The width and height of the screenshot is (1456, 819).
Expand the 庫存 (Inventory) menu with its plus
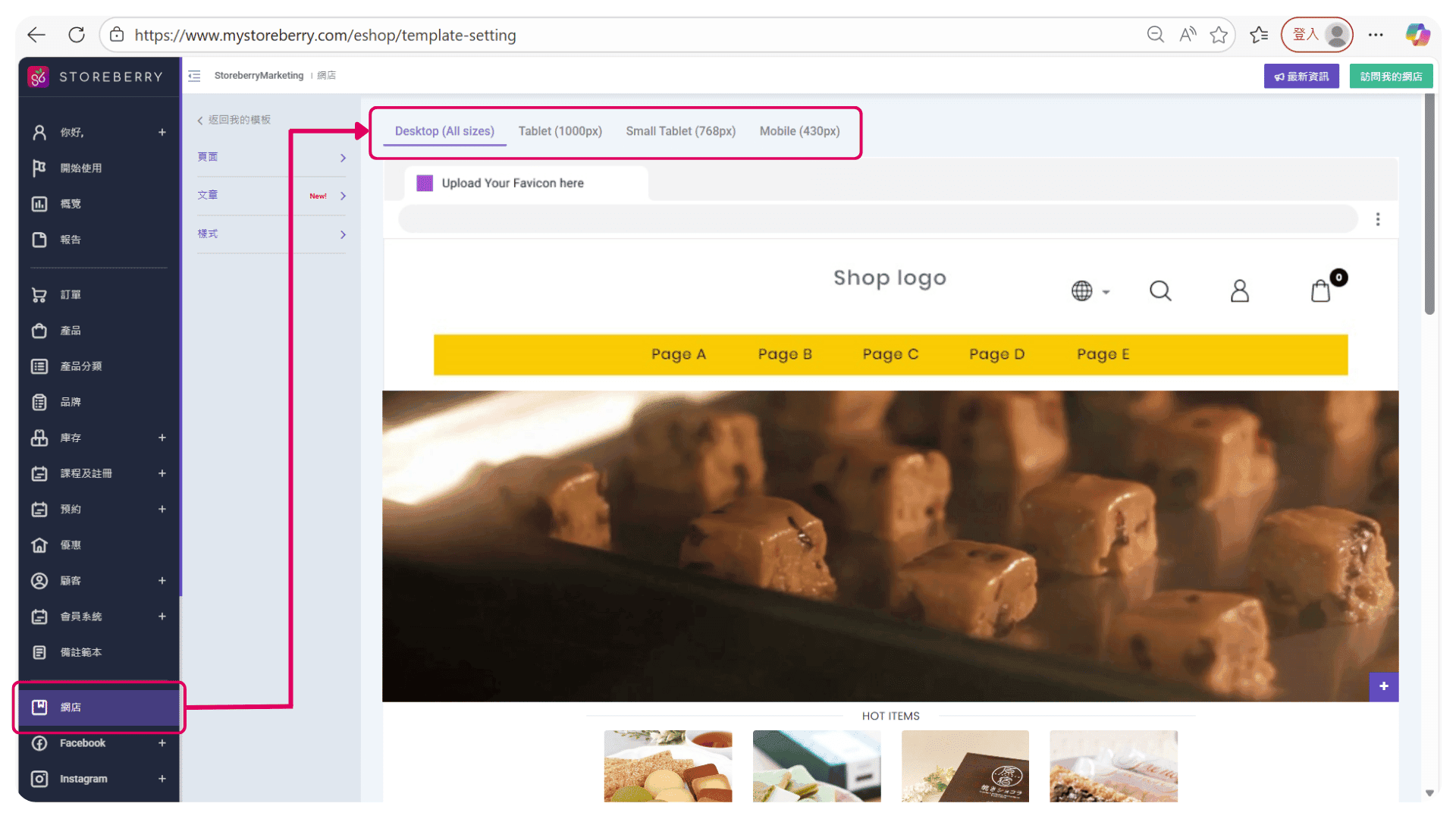162,438
